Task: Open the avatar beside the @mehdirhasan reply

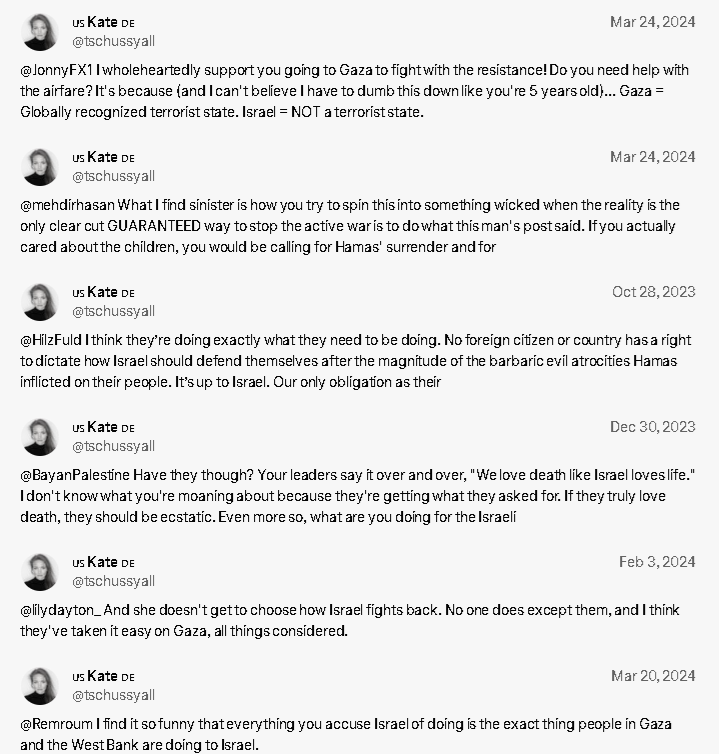Action: (39, 167)
